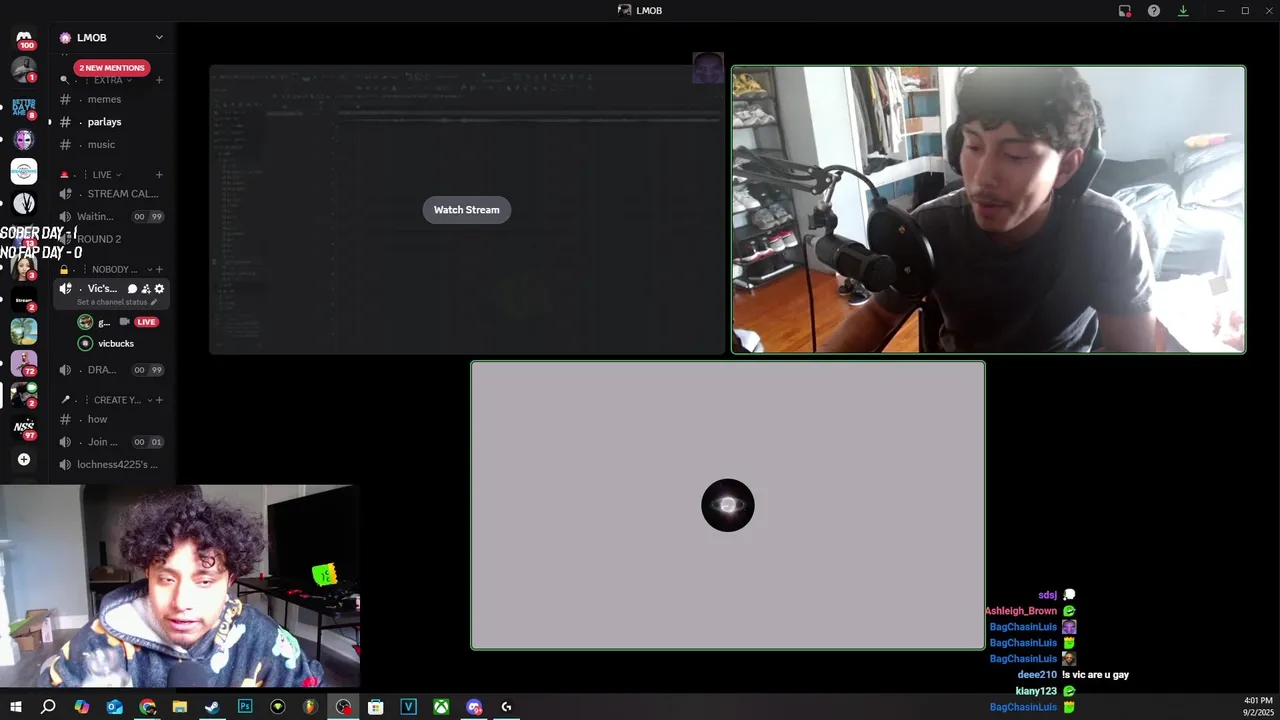1280x720 pixels.
Task: Open the taskbar clock and date
Action: [x=1258, y=707]
